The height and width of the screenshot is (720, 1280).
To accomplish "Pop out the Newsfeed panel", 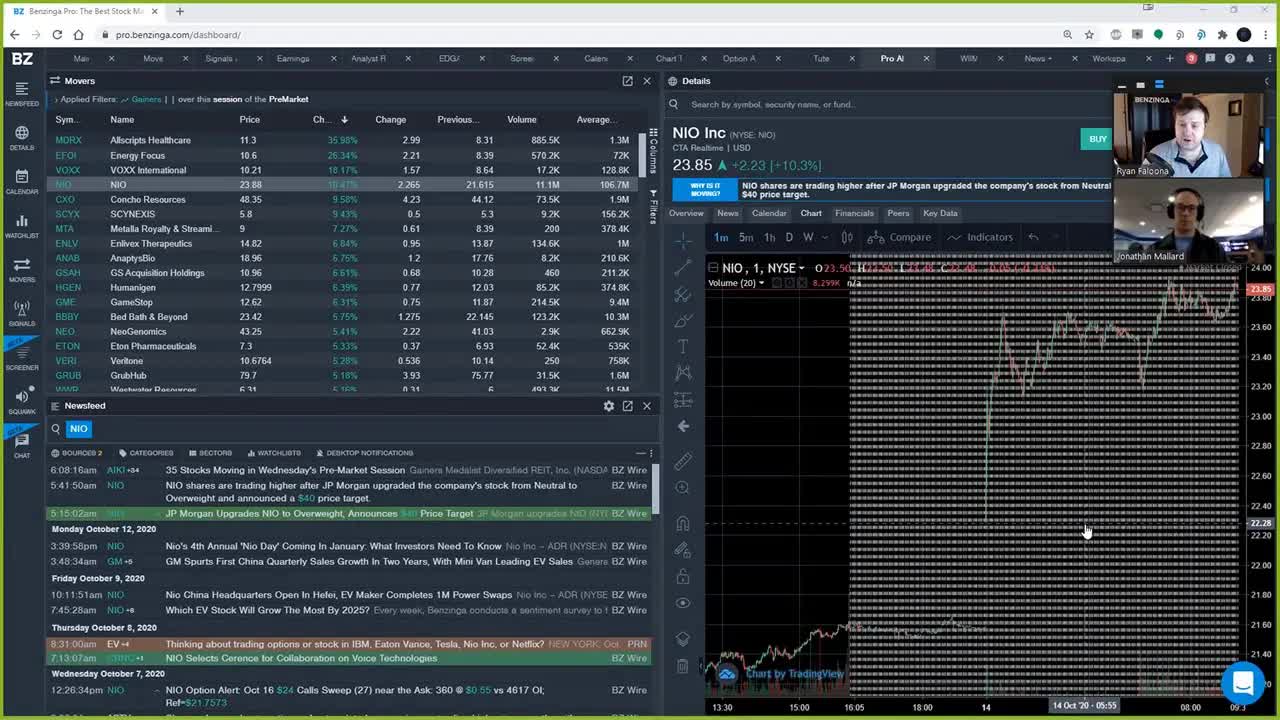I will pos(627,406).
